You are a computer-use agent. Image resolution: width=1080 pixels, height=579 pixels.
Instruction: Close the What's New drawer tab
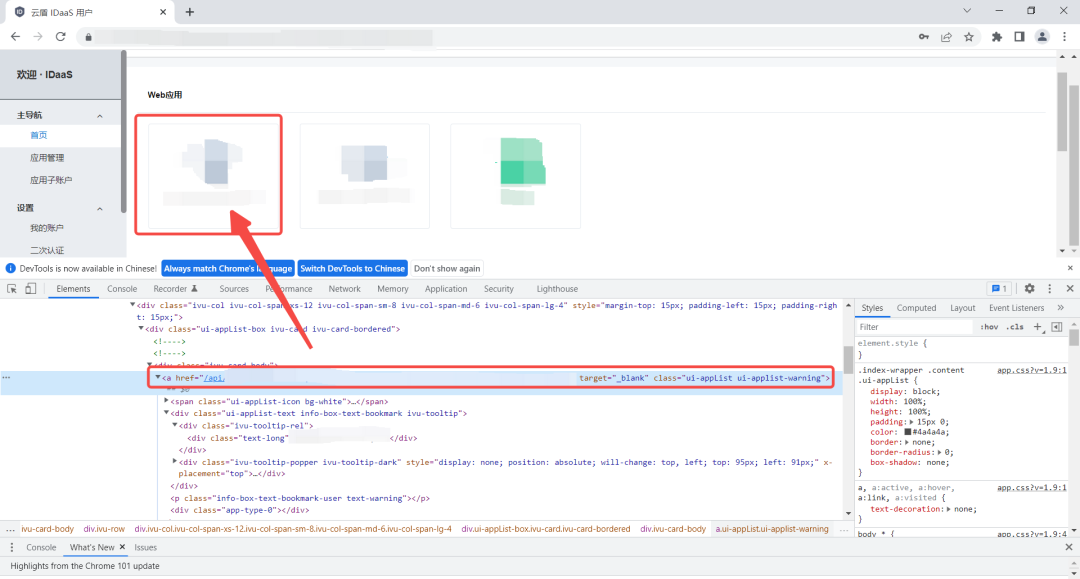(x=123, y=547)
